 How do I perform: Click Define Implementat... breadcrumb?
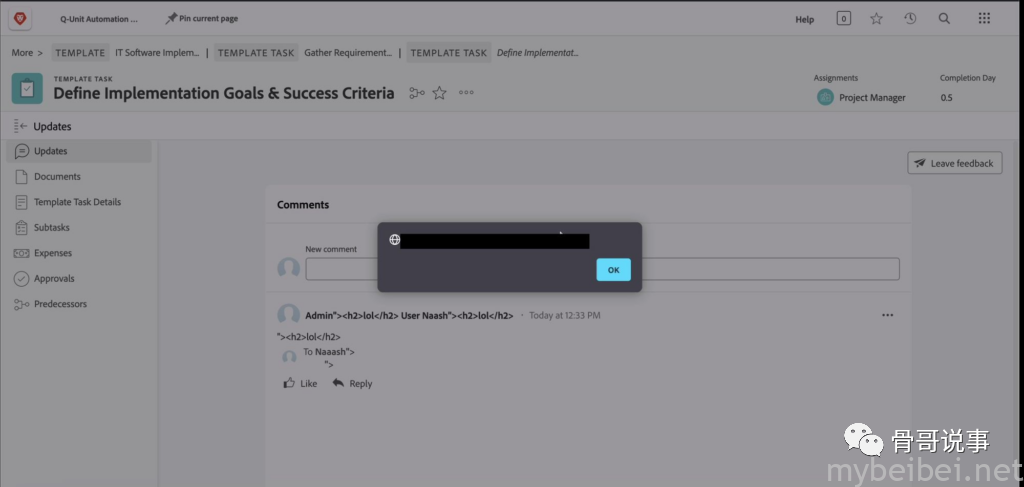[537, 53]
